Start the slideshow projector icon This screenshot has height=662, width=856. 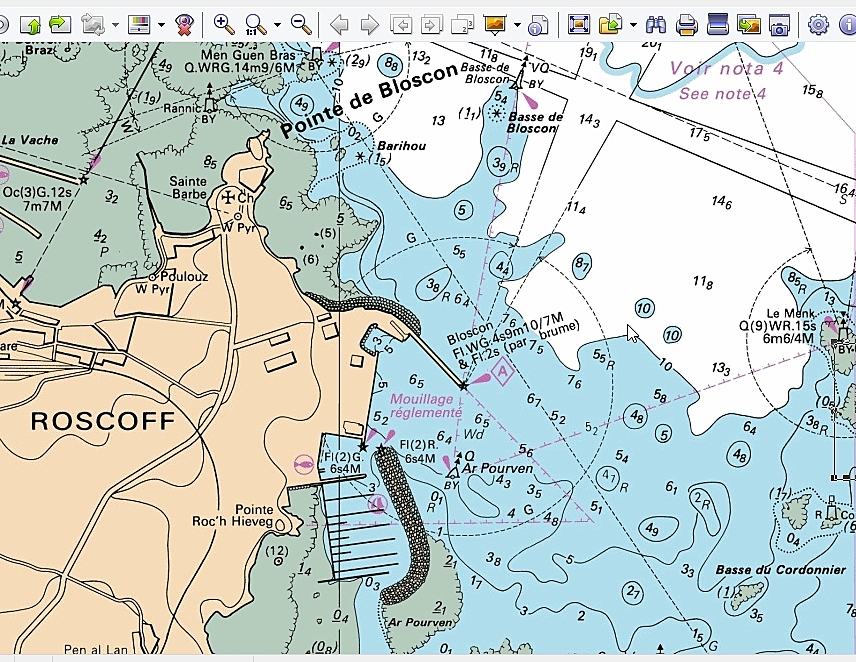(495, 25)
